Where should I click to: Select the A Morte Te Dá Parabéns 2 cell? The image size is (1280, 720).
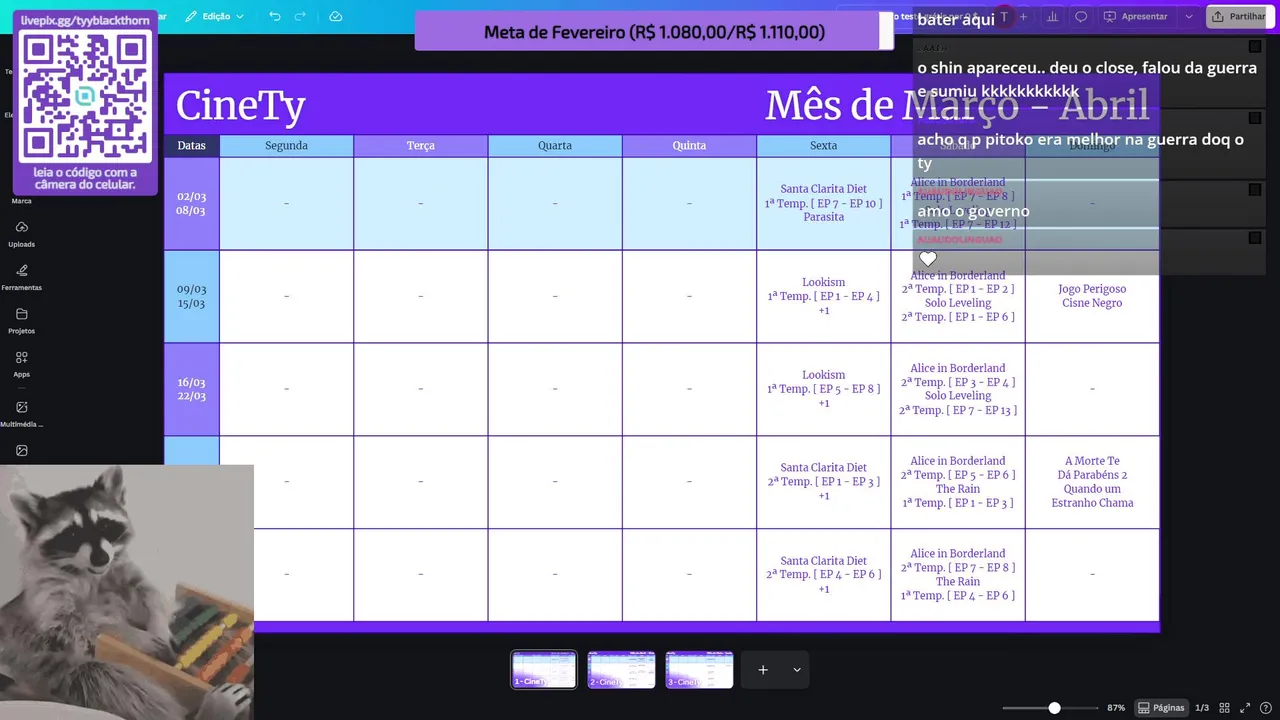[x=1092, y=482]
